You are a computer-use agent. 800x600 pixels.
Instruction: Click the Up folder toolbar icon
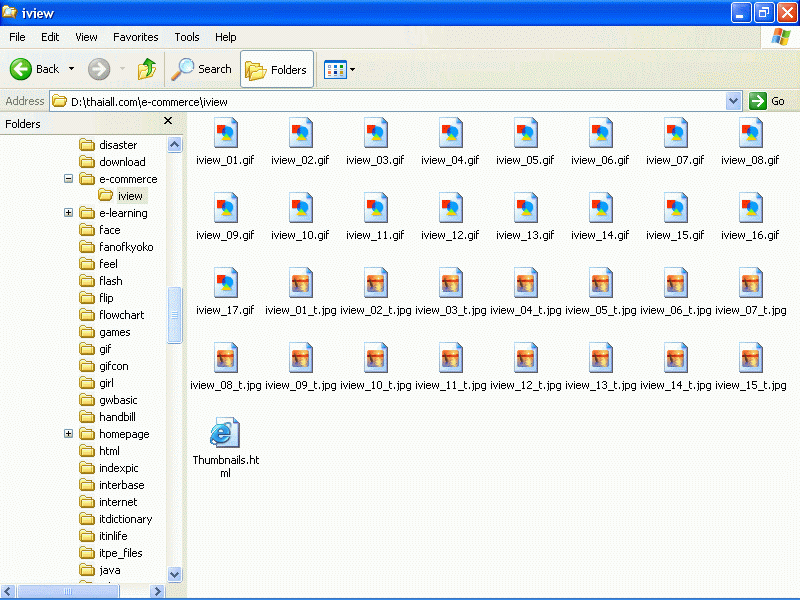point(147,69)
